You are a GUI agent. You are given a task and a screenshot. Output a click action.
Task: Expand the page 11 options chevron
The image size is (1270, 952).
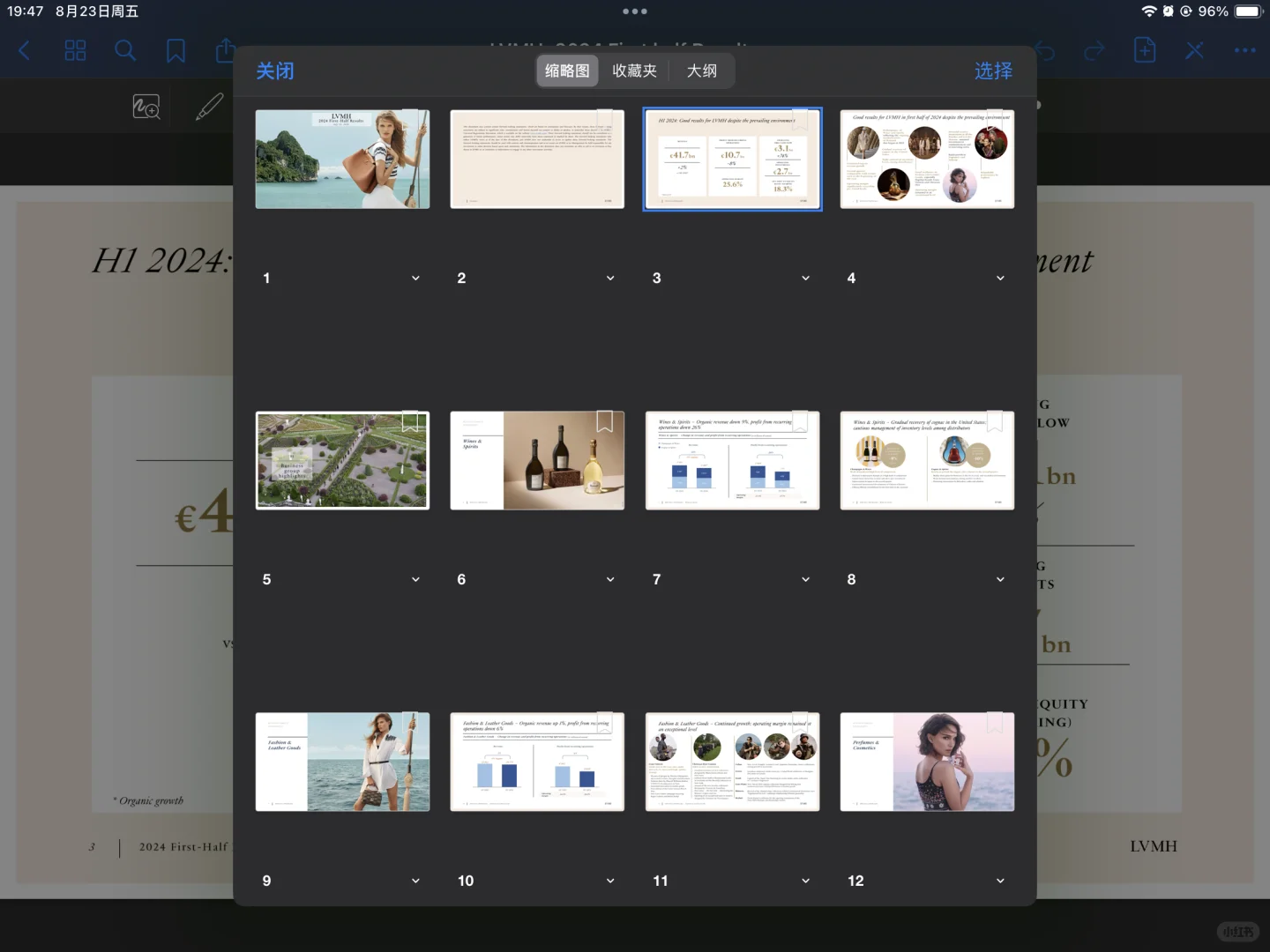point(805,881)
